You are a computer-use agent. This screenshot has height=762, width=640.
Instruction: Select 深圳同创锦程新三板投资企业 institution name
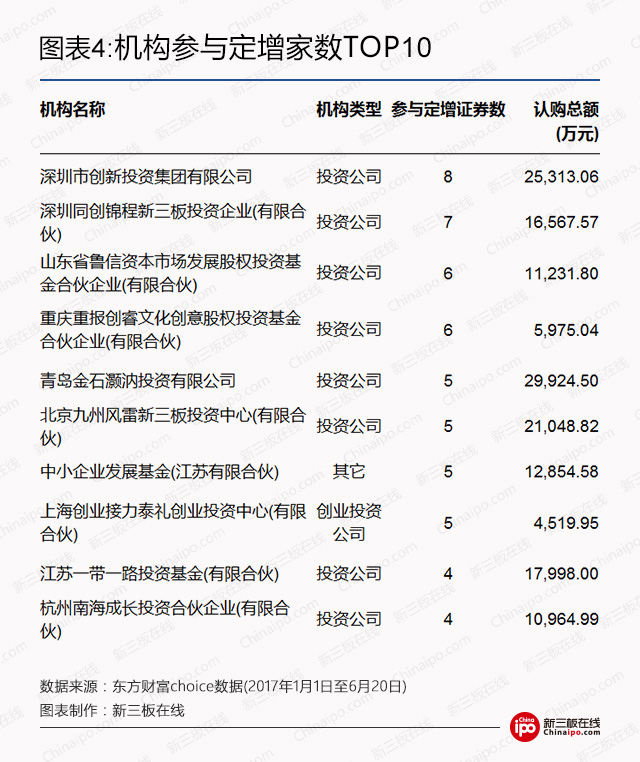173,223
